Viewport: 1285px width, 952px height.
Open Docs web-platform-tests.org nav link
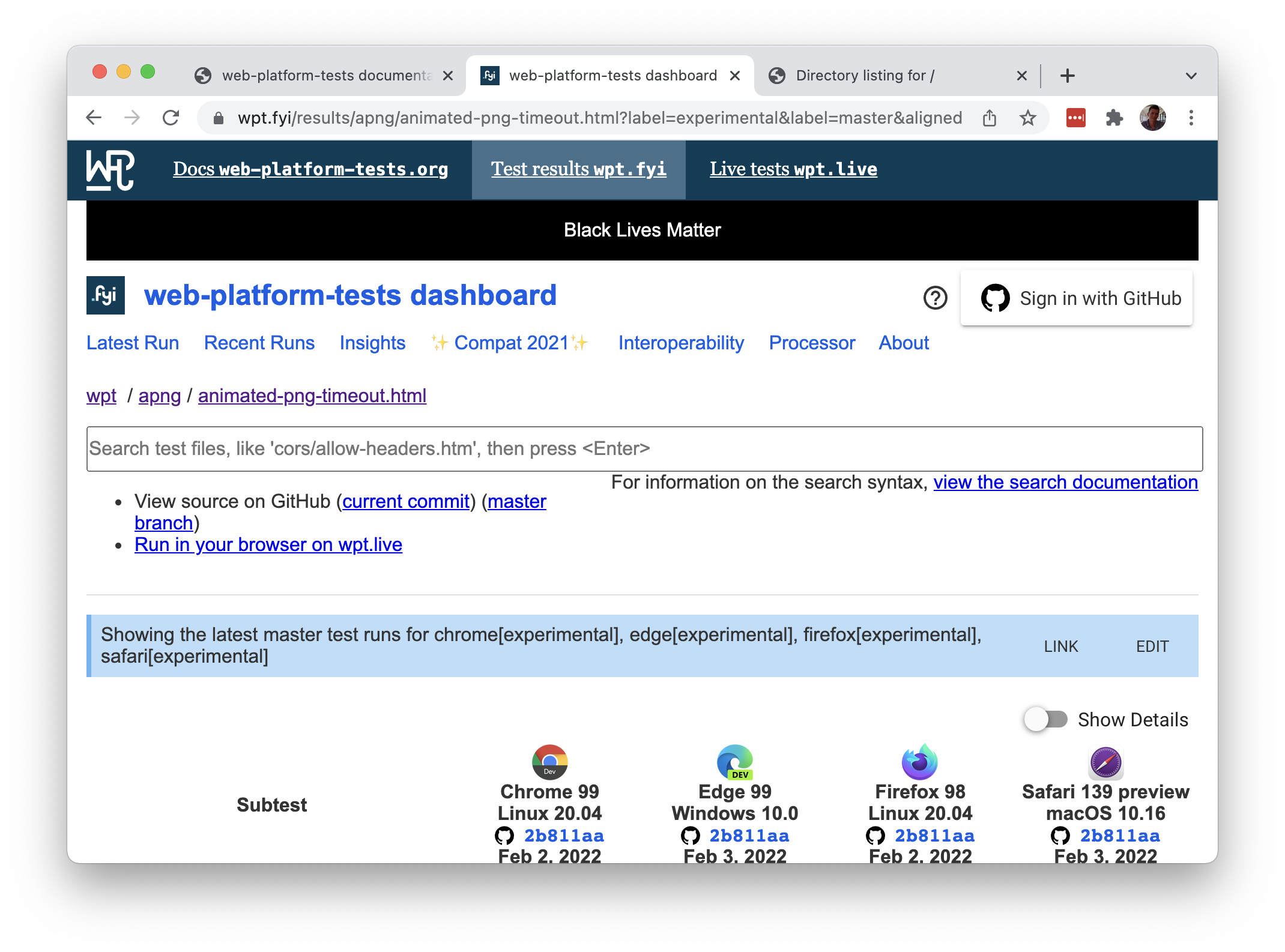coord(310,169)
